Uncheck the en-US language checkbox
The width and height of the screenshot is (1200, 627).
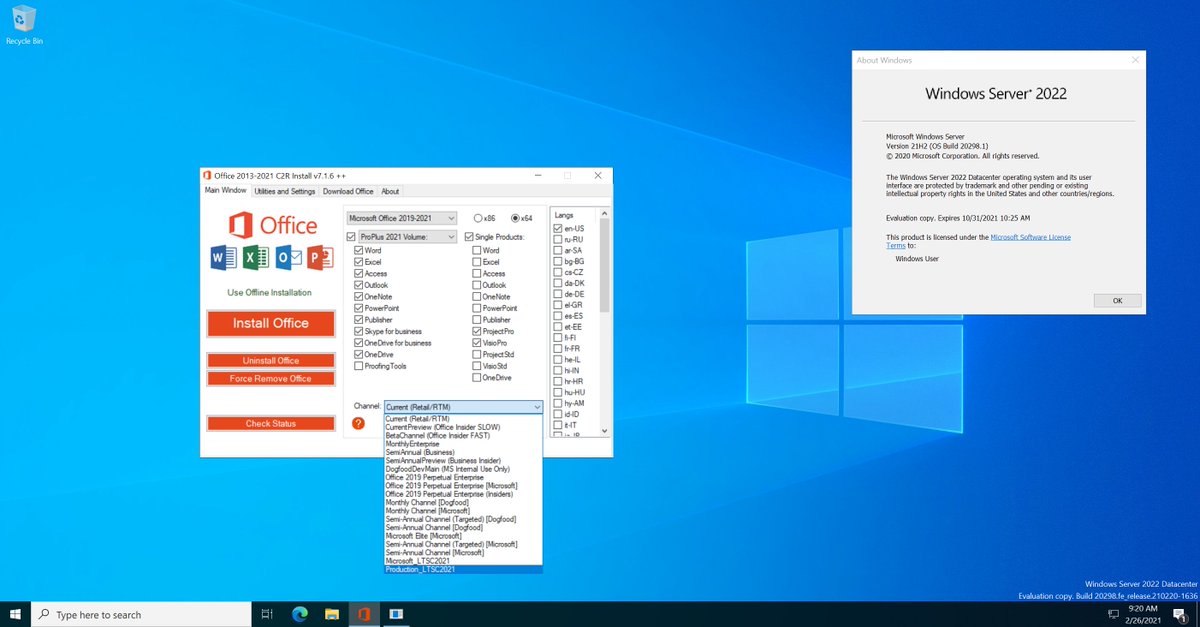[x=557, y=227]
